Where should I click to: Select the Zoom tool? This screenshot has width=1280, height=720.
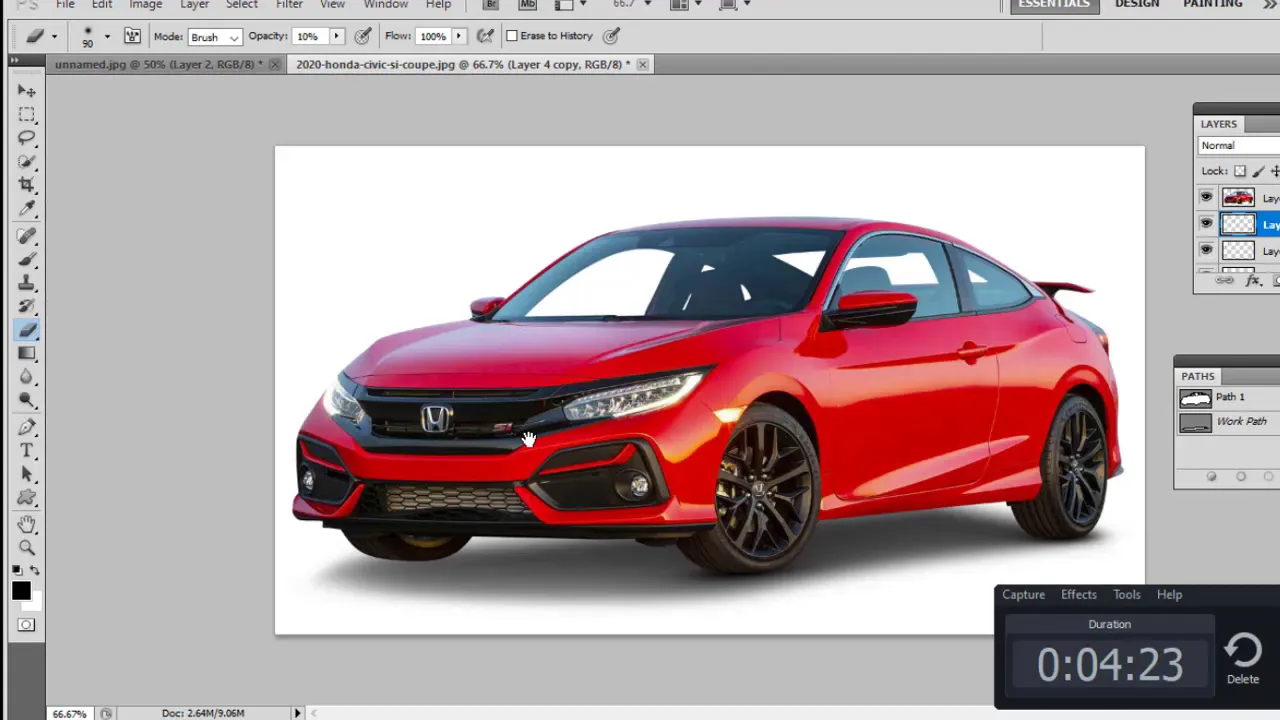(27, 548)
